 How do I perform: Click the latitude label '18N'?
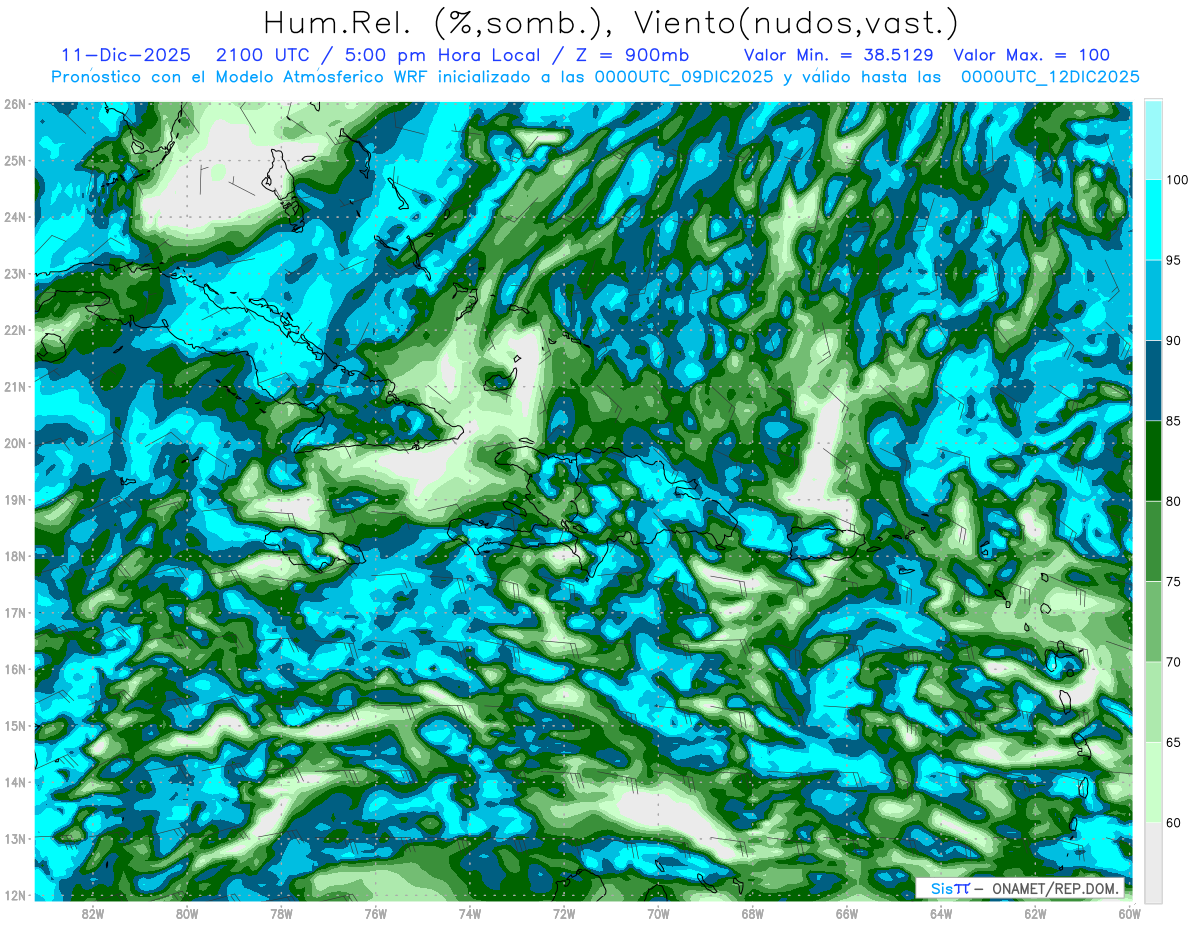(15, 556)
